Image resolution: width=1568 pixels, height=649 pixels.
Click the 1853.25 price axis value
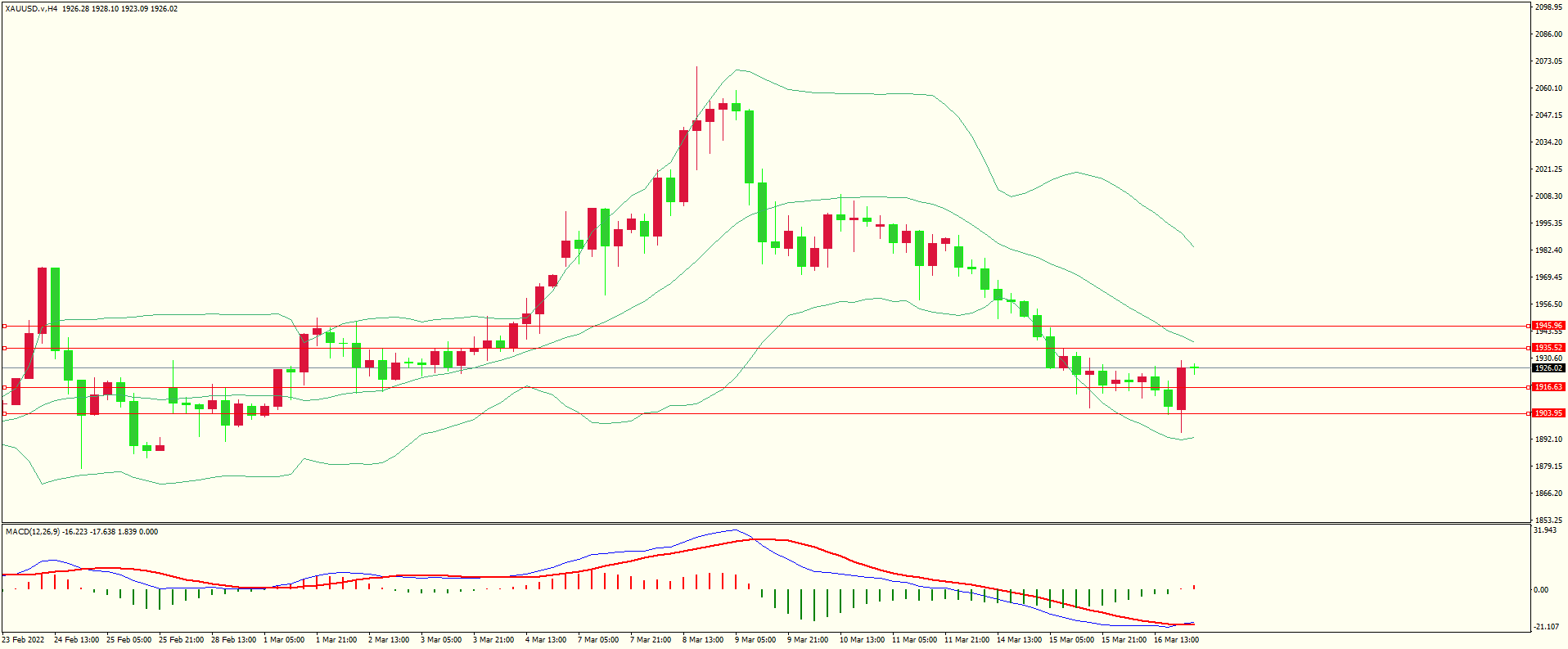1548,521
